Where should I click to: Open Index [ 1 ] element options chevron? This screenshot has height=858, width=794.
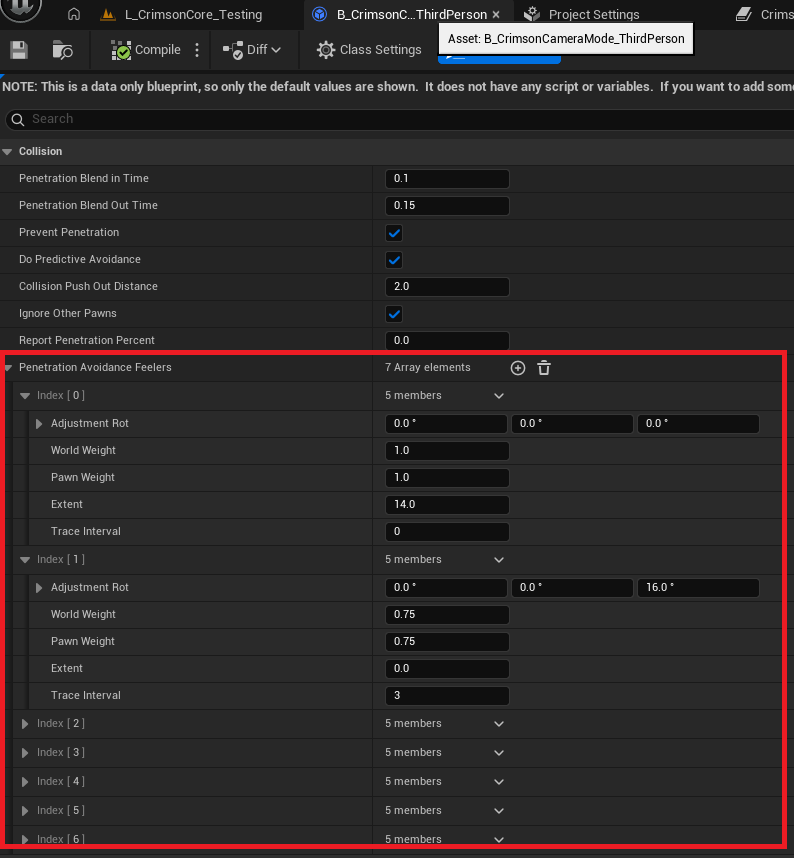499,560
